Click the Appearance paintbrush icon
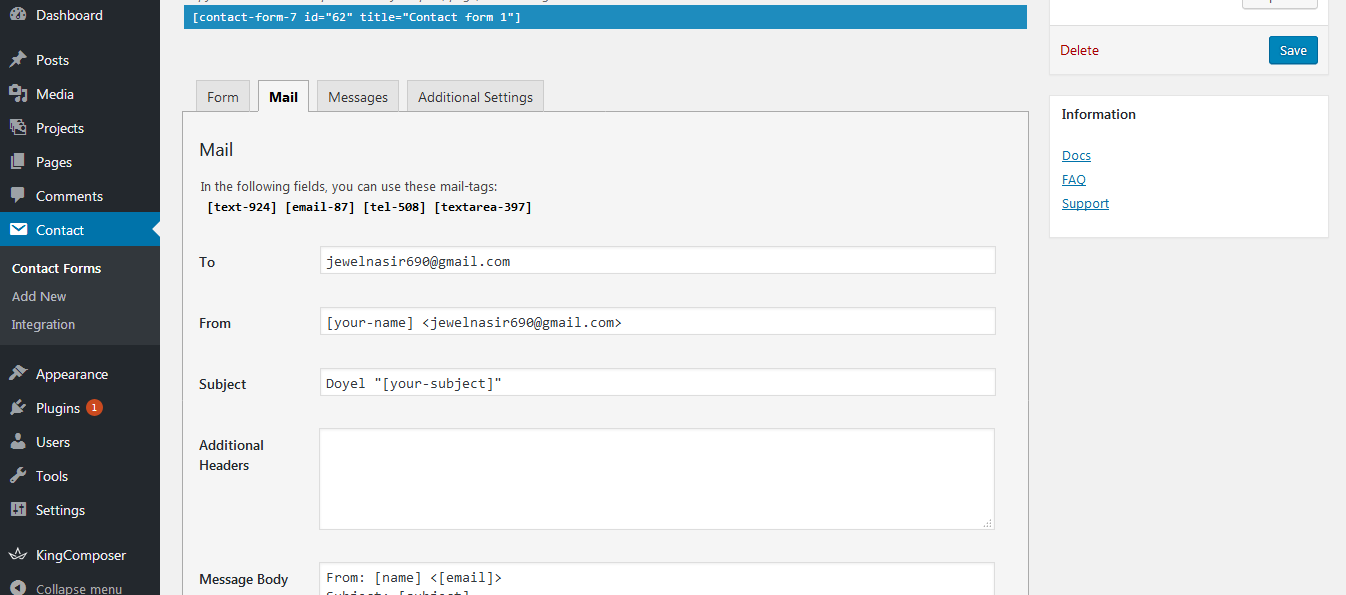1346x595 pixels. click(18, 374)
